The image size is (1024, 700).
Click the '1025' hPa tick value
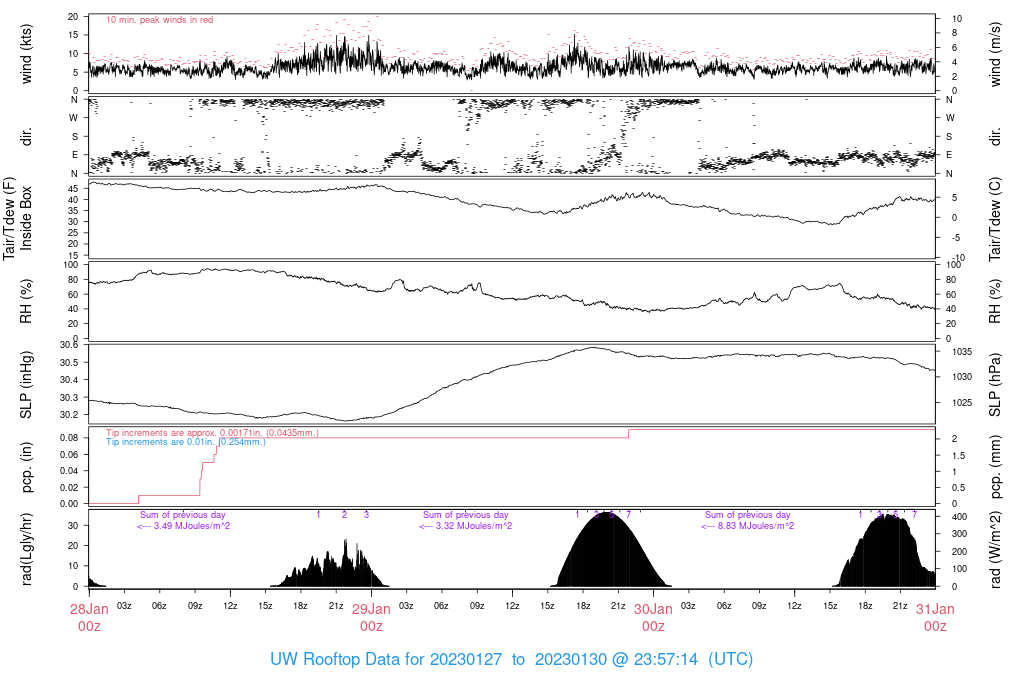pyautogui.click(x=962, y=403)
